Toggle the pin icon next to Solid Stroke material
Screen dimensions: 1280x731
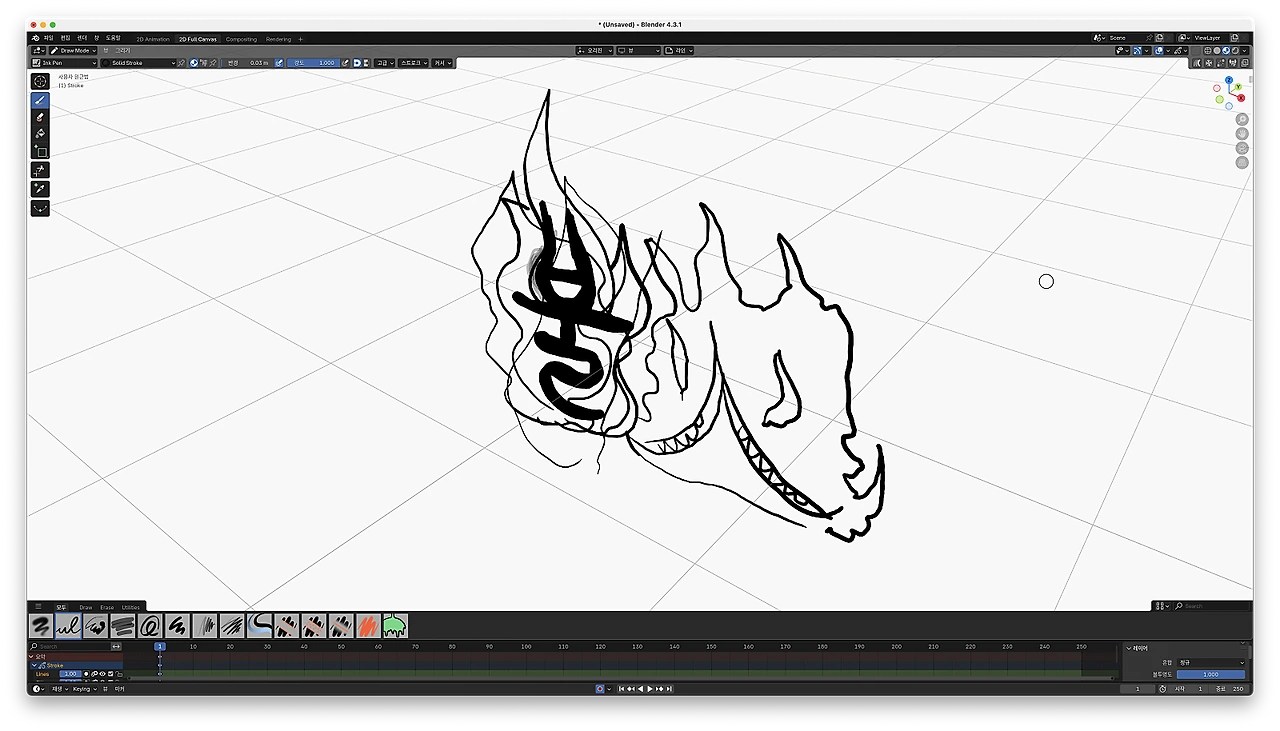[181, 63]
